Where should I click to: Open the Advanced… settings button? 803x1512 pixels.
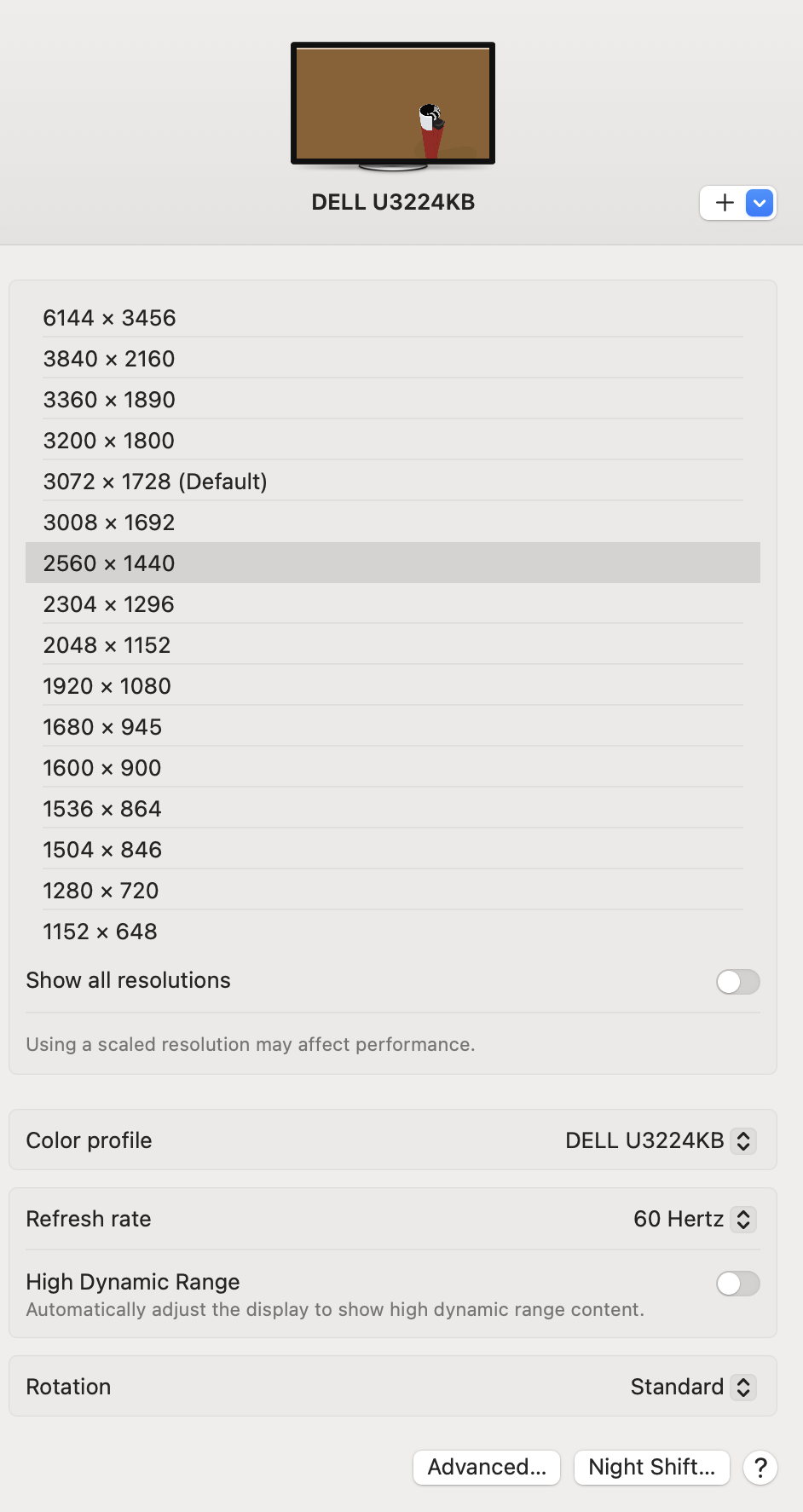coord(487,1468)
